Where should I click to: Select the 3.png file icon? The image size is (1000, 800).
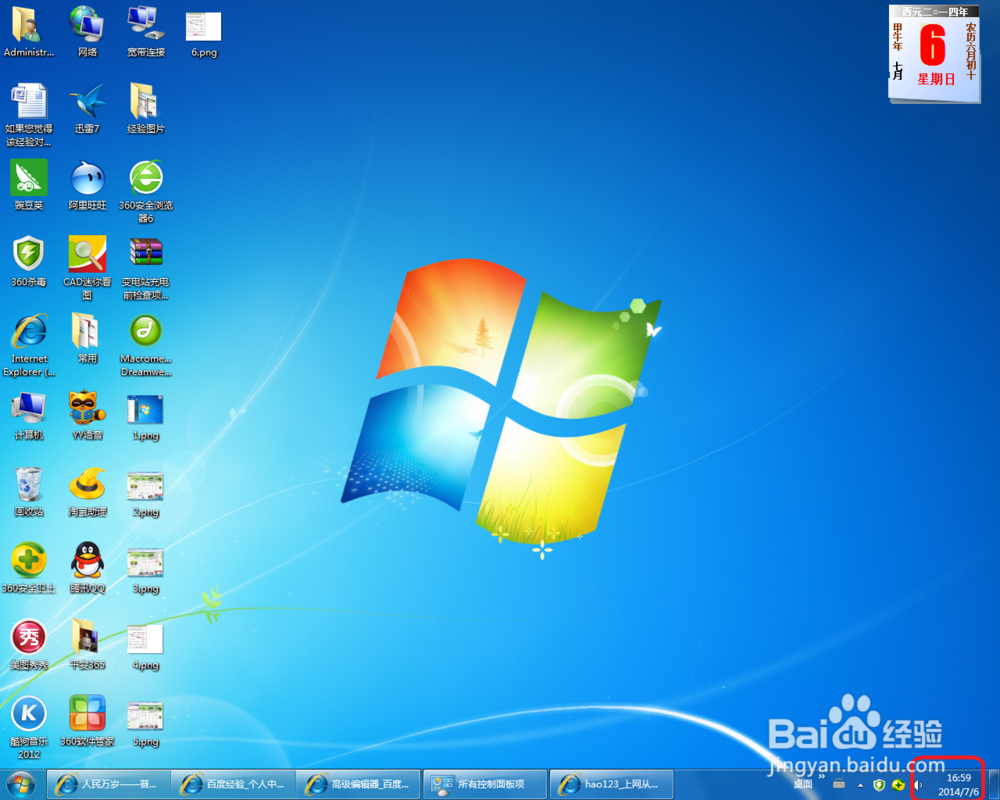pyautogui.click(x=146, y=571)
